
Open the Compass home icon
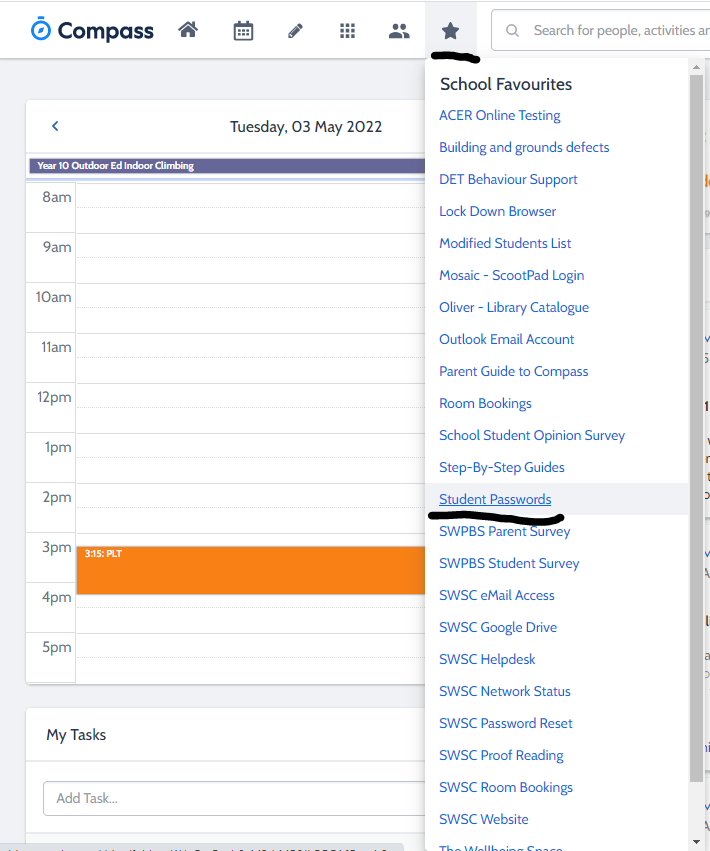pyautogui.click(x=188, y=30)
